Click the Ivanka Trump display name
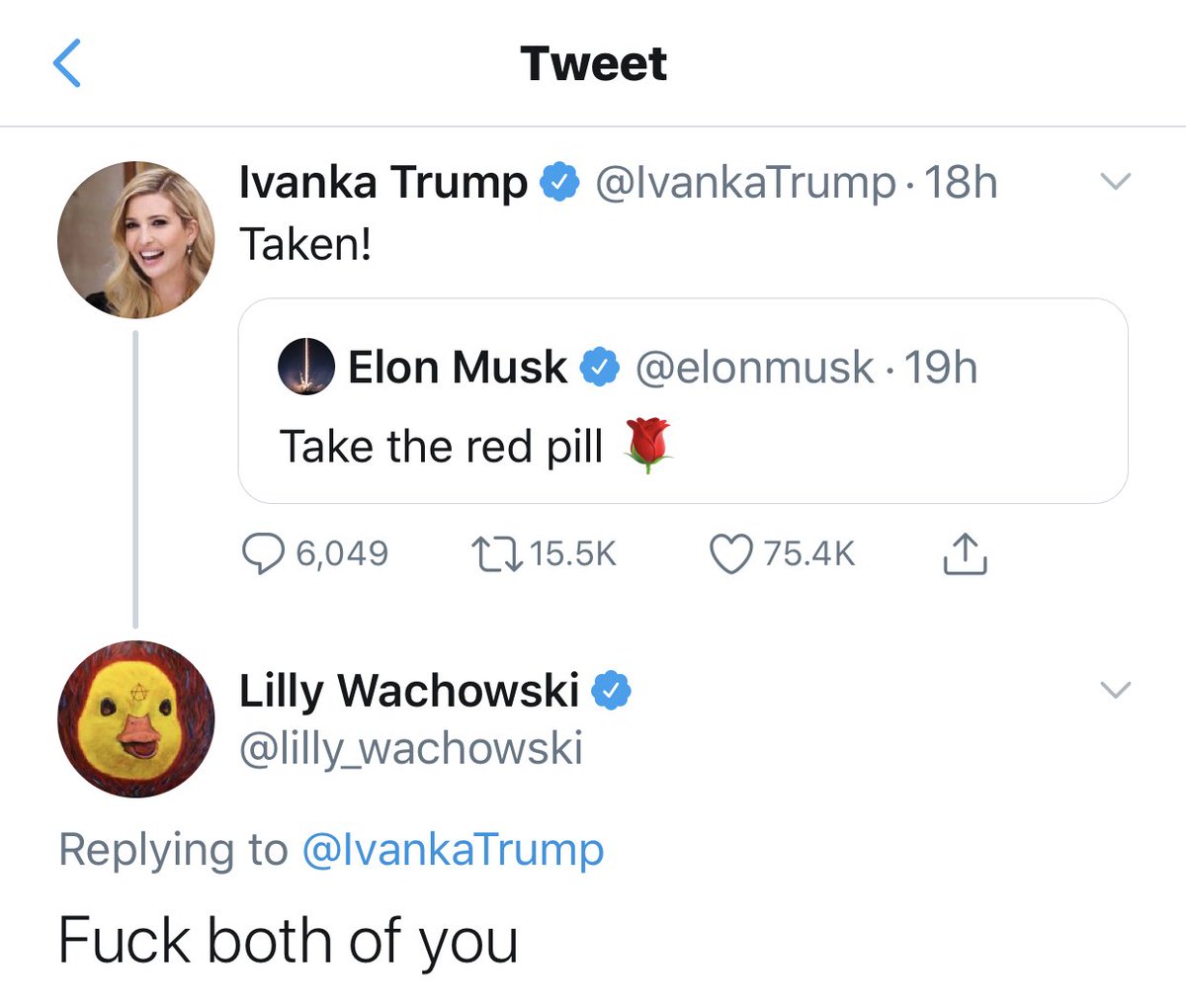 tap(383, 183)
